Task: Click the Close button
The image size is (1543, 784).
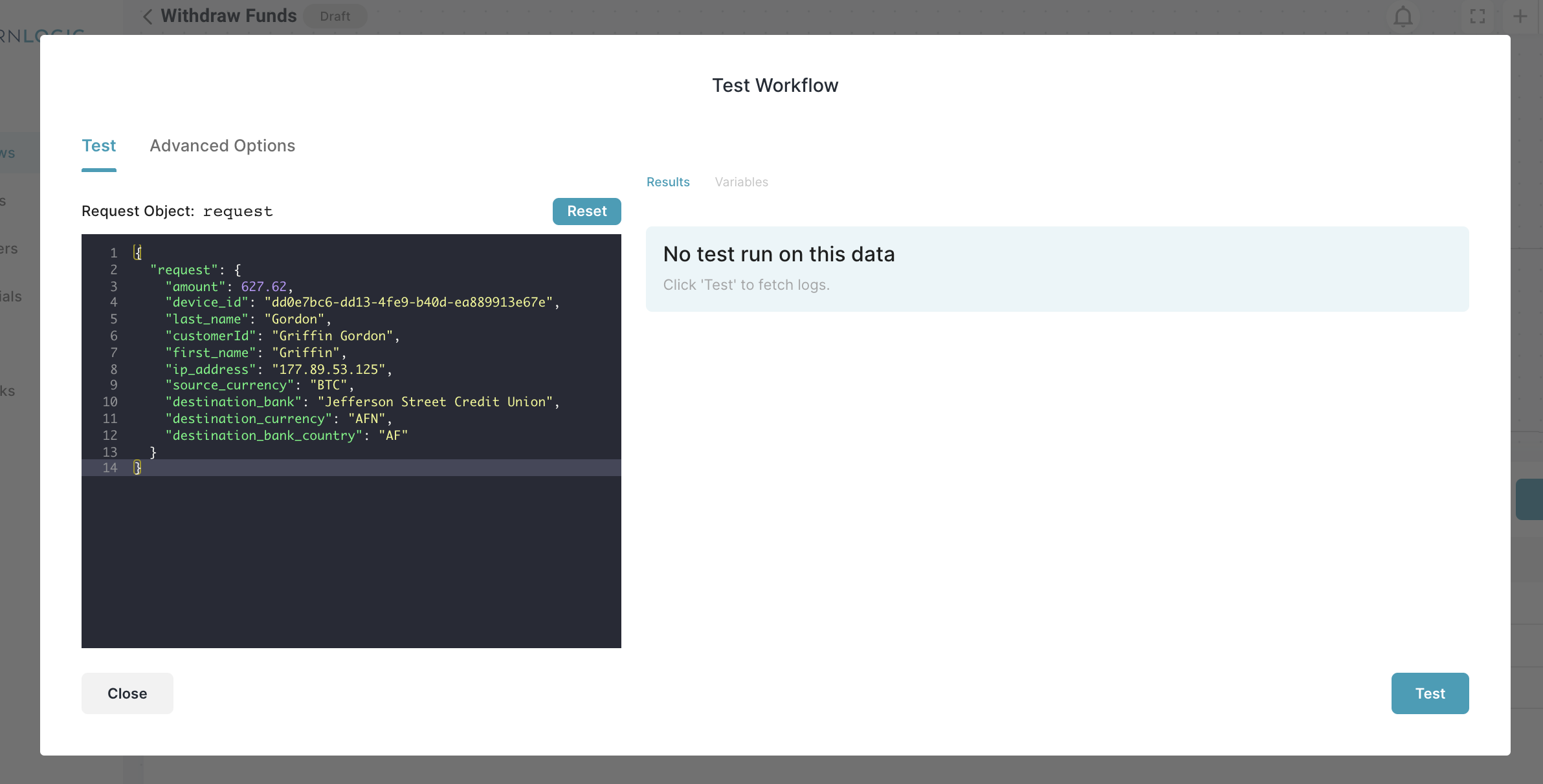Action: click(127, 693)
